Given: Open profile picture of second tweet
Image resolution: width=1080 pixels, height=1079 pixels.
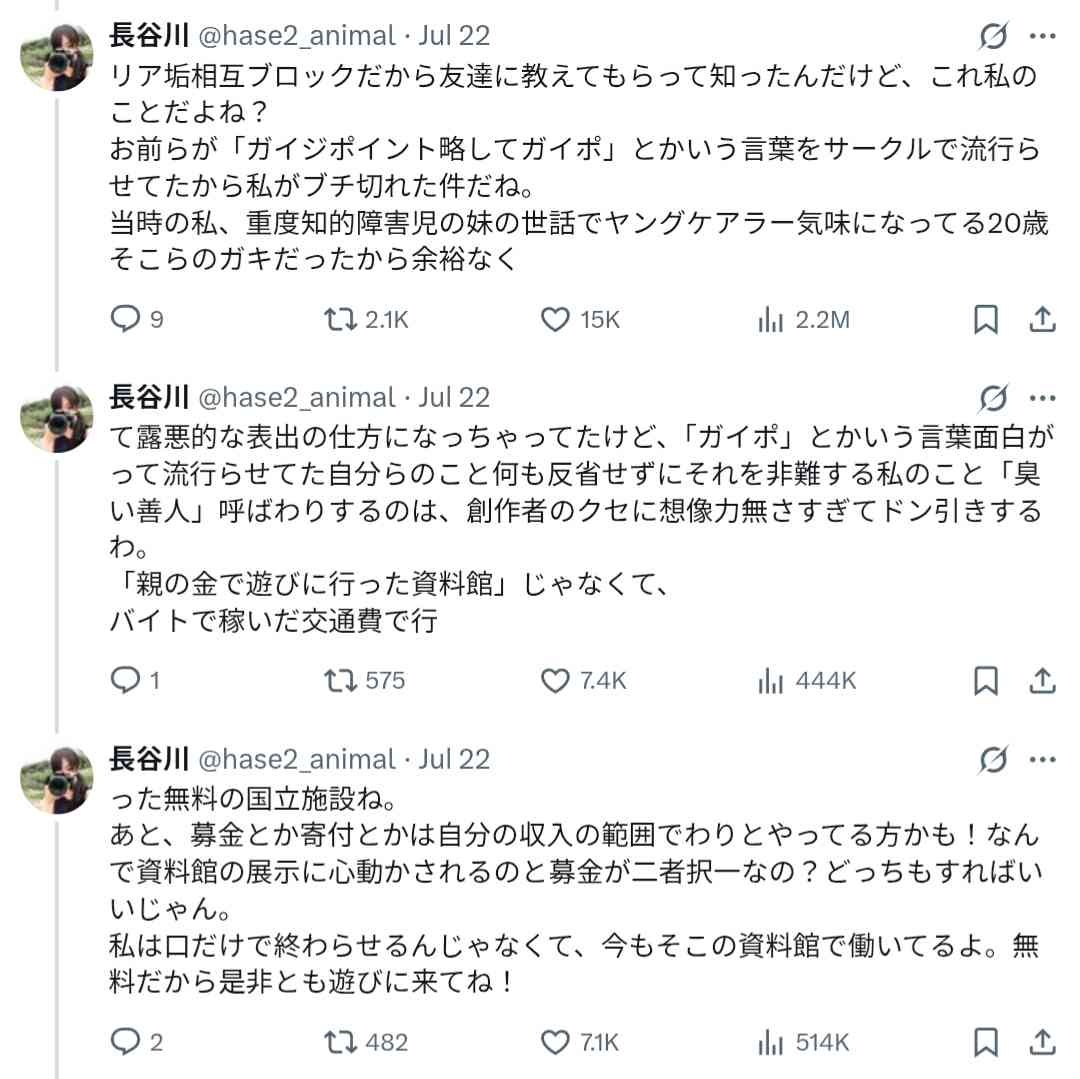Looking at the screenshot, I should [x=57, y=417].
